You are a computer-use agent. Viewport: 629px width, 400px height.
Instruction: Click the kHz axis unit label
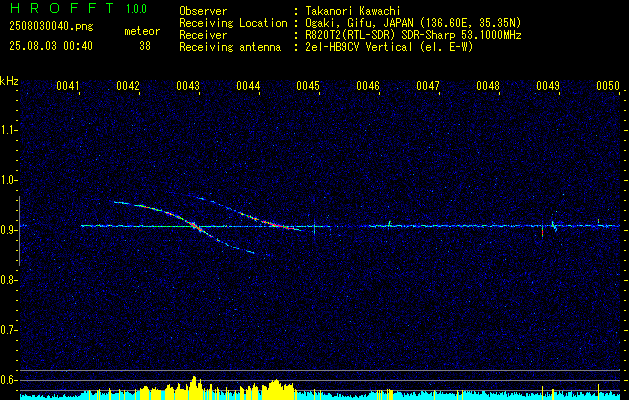(x=9, y=82)
